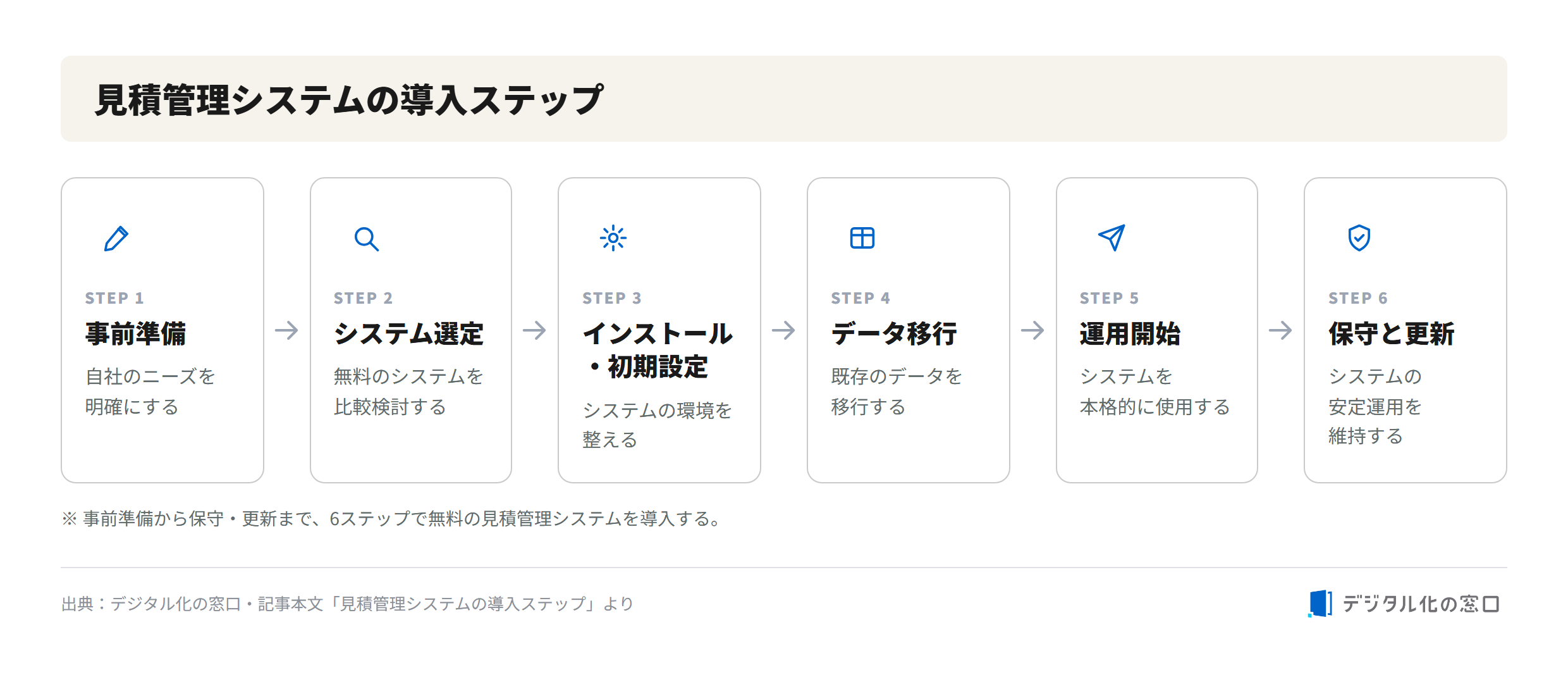
Task: Click the gear settings icon in Step 3
Action: click(613, 238)
